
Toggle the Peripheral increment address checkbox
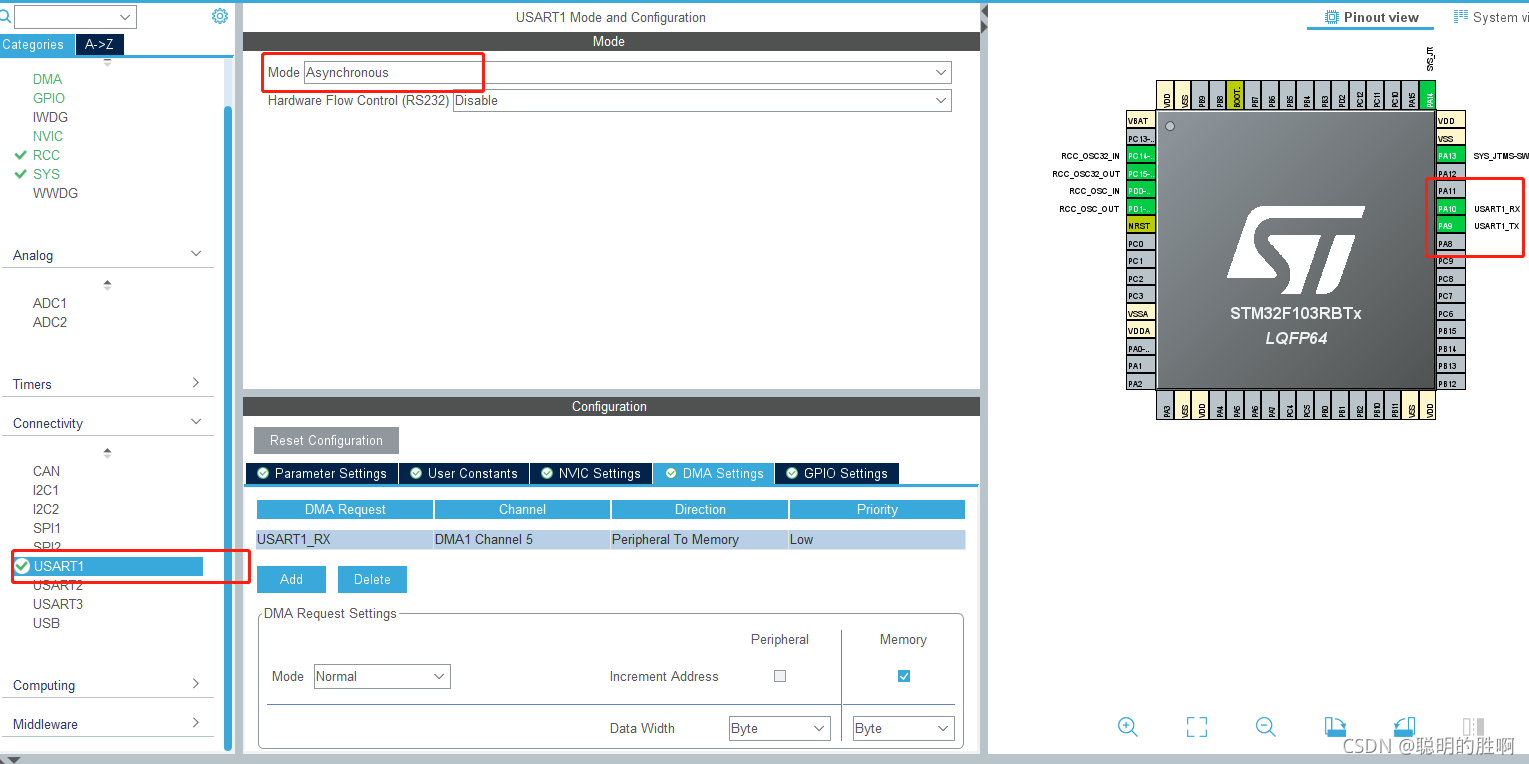pyautogui.click(x=780, y=676)
